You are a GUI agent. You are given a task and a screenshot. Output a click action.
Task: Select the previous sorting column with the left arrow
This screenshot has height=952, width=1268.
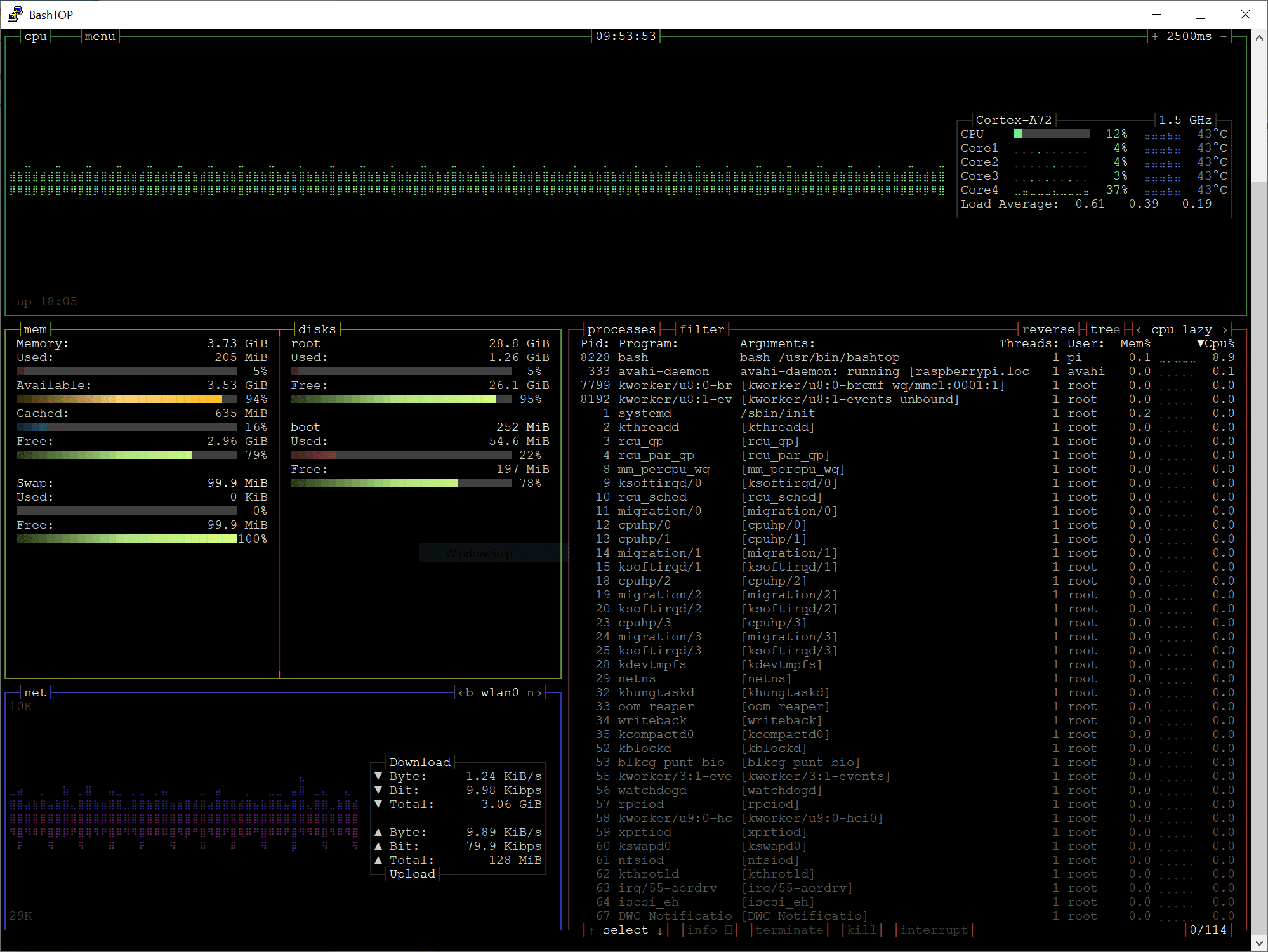click(1139, 329)
